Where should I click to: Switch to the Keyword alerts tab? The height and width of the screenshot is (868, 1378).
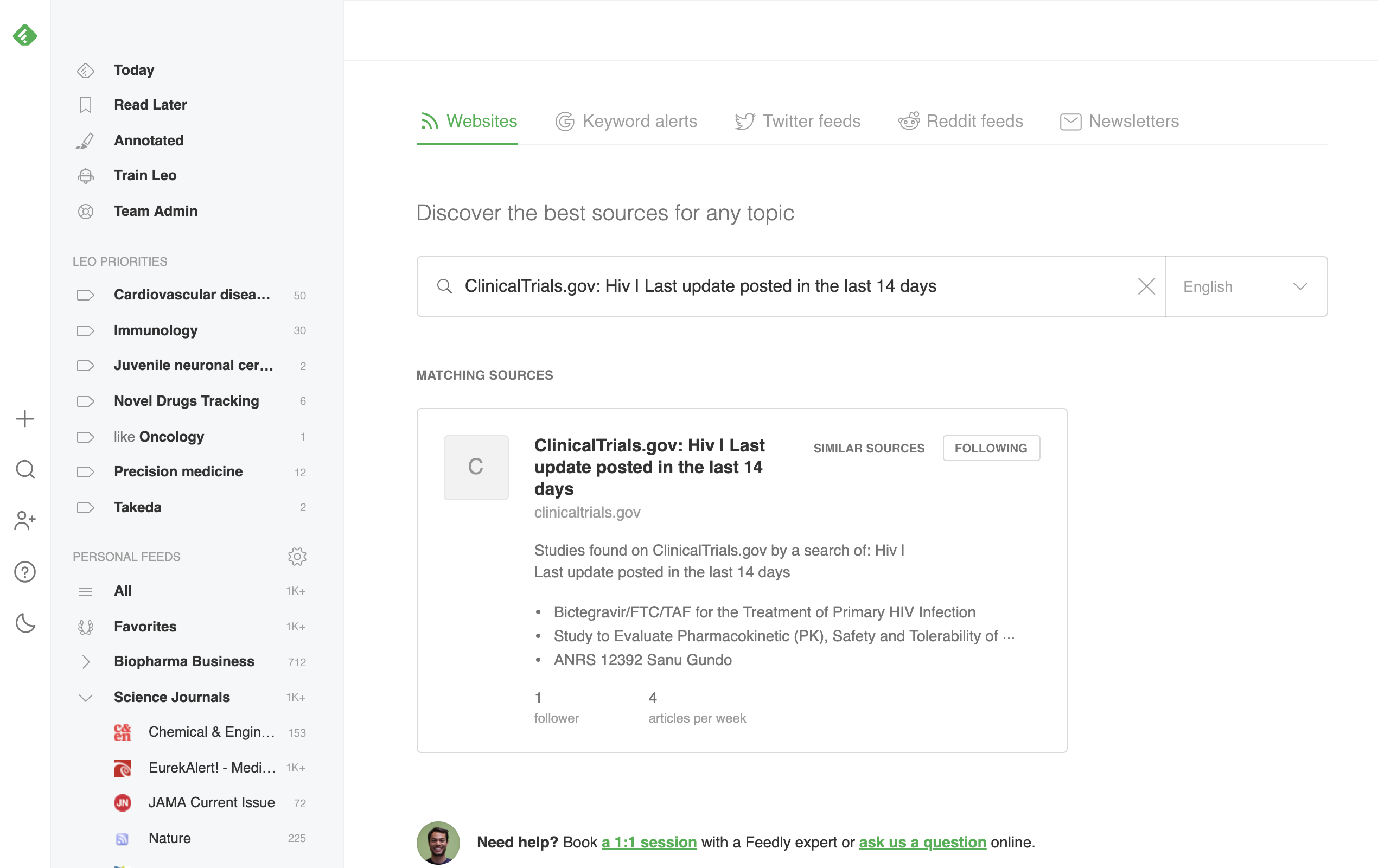click(626, 122)
